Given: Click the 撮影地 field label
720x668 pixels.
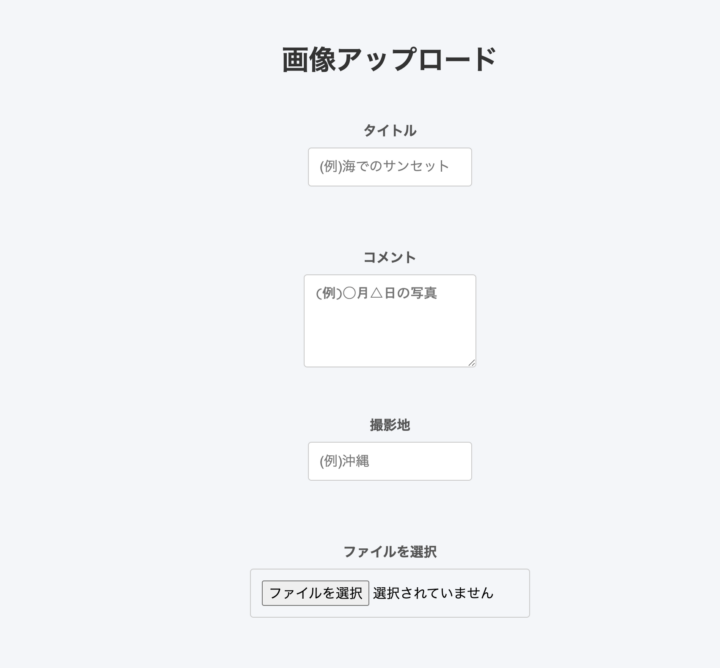Looking at the screenshot, I should tap(389, 425).
